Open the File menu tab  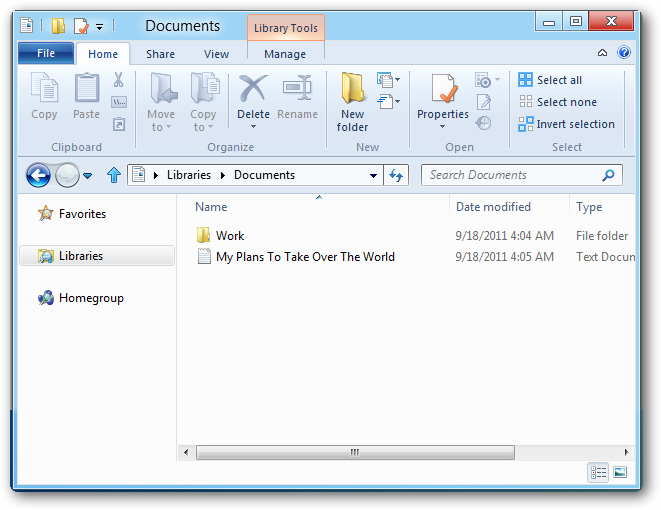point(46,54)
